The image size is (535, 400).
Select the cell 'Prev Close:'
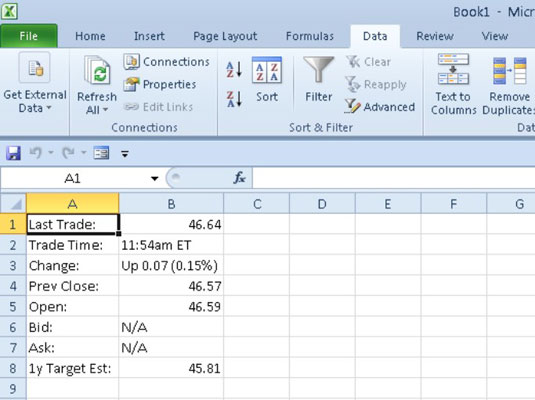click(x=73, y=286)
